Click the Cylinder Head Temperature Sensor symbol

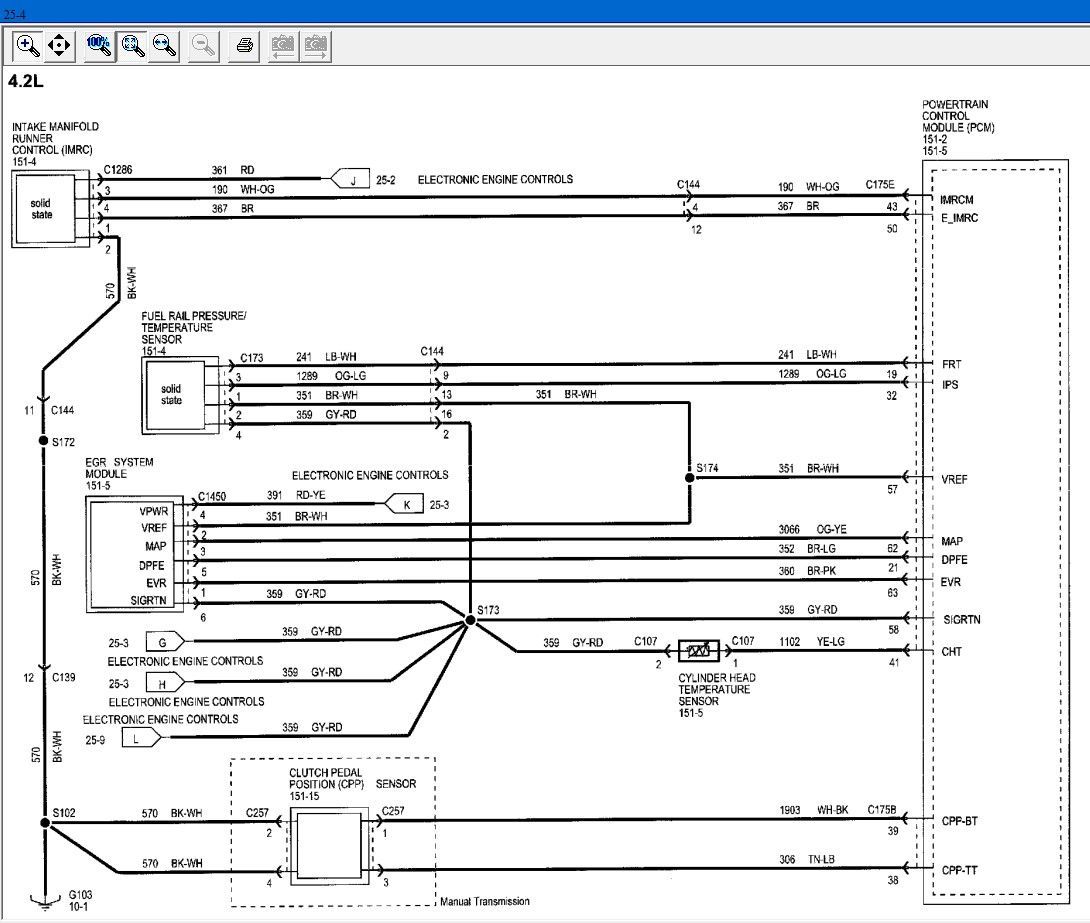pos(698,651)
